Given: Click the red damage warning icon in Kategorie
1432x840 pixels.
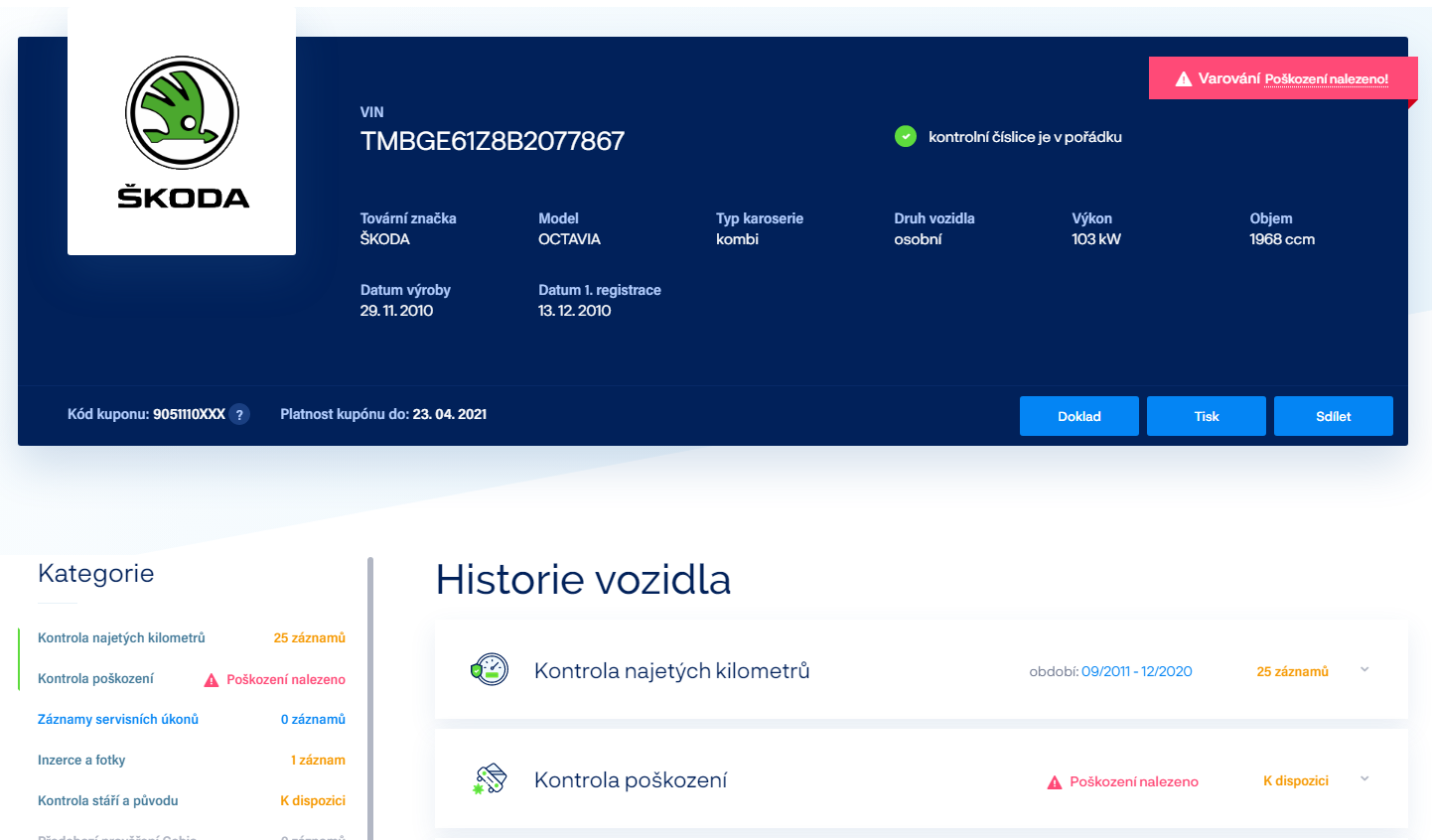Looking at the screenshot, I should 212,680.
